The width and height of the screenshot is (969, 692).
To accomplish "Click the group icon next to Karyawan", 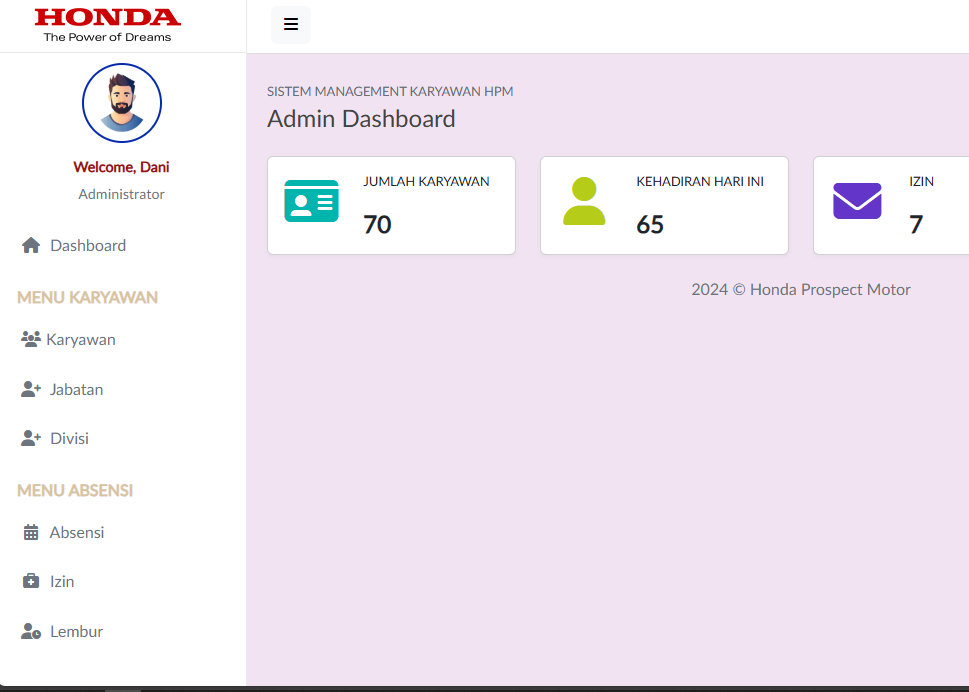I will point(31,340).
